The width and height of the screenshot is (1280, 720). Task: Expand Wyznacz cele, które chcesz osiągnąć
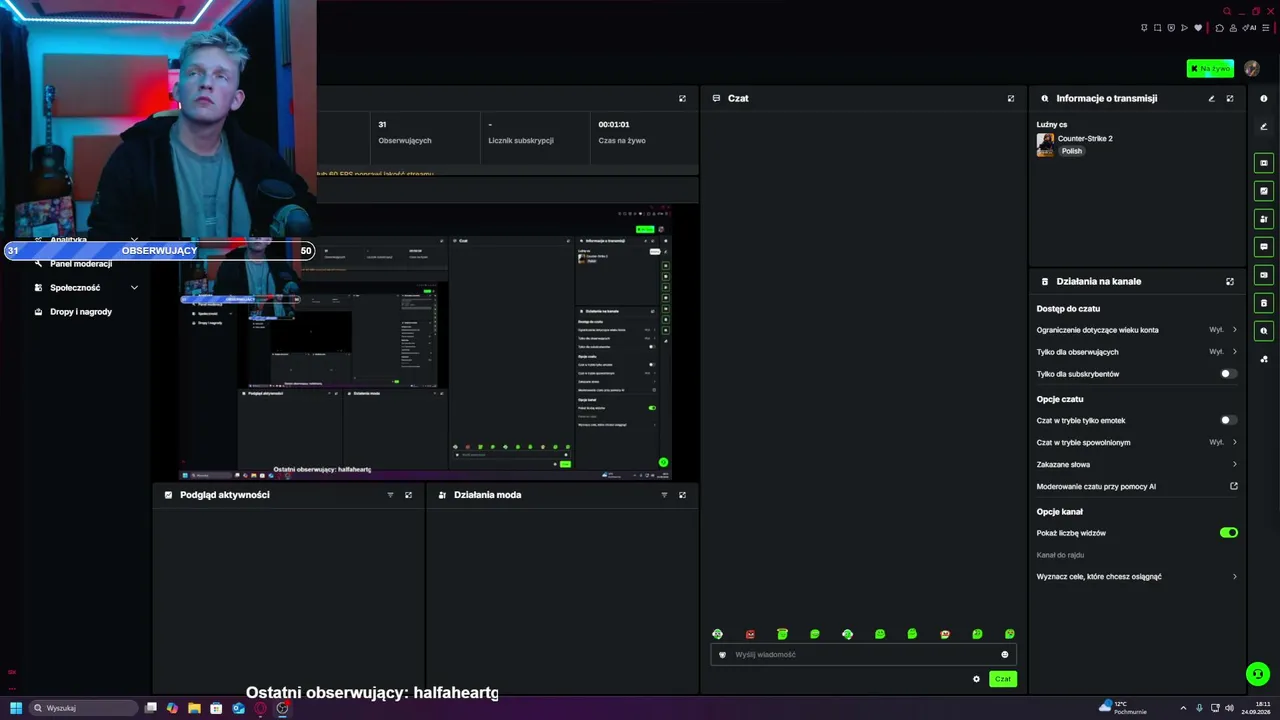click(1137, 577)
